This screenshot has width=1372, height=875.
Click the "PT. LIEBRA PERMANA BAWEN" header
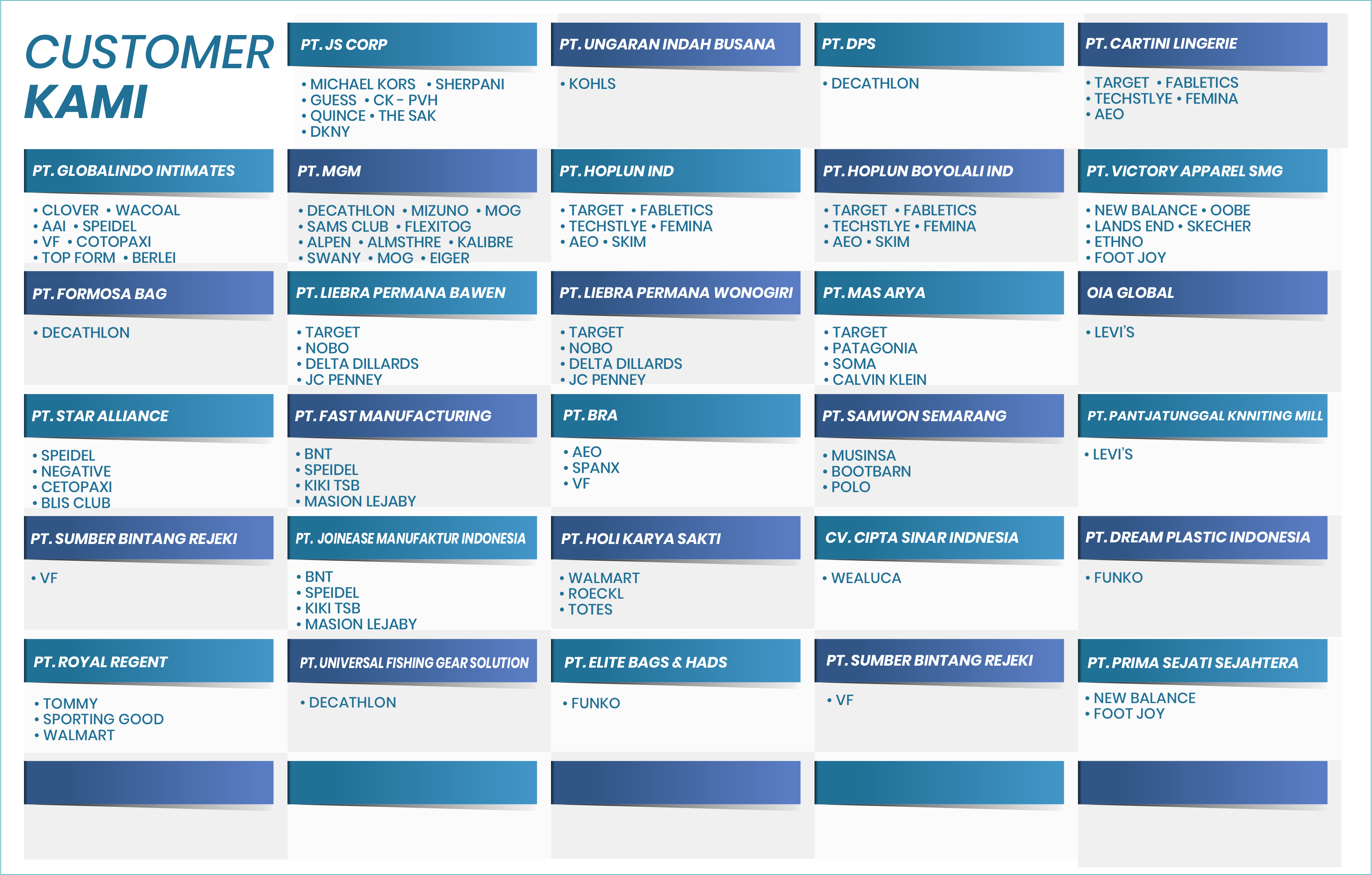[x=412, y=293]
